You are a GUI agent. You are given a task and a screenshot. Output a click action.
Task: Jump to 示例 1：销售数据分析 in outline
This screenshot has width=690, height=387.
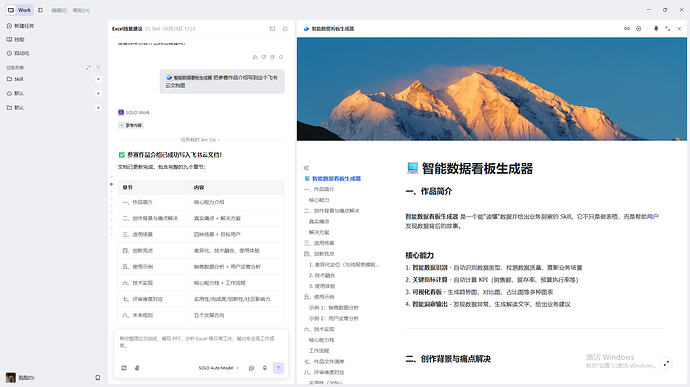click(x=334, y=307)
